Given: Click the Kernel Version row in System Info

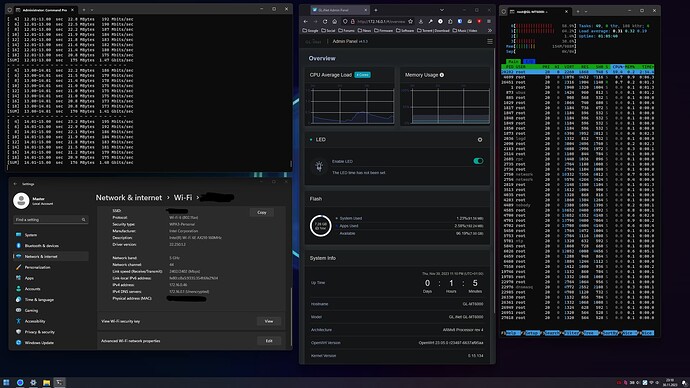Looking at the screenshot, I should click(x=397, y=355).
